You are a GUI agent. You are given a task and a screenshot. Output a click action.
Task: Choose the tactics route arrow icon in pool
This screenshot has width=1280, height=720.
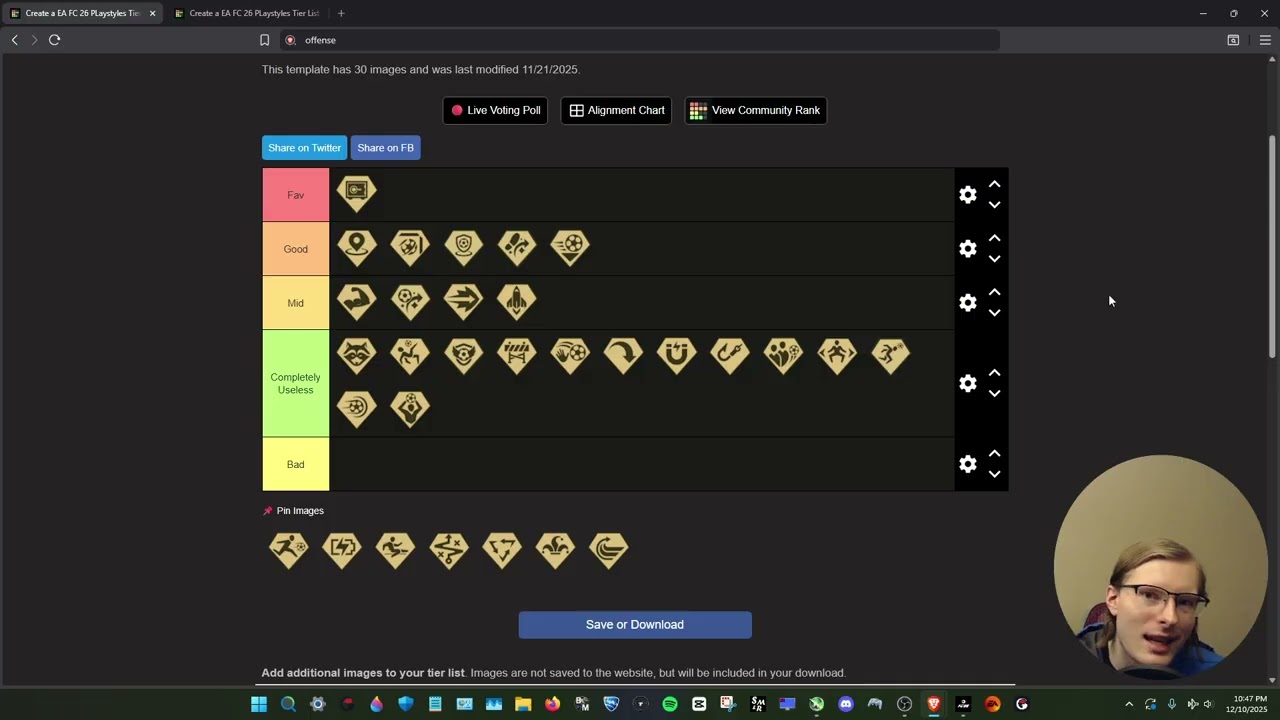[x=449, y=549]
